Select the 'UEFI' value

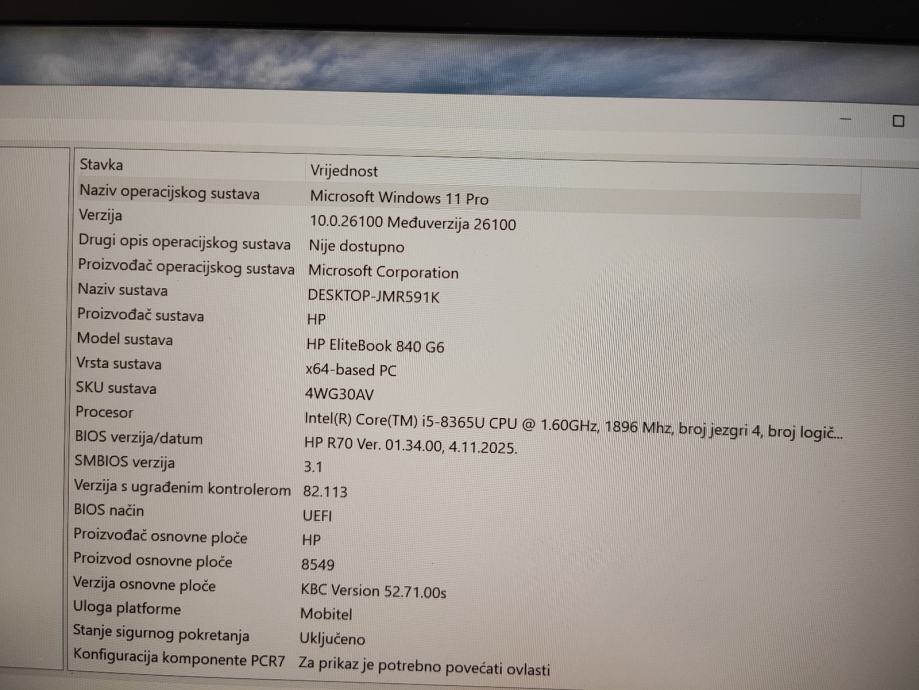coord(317,516)
